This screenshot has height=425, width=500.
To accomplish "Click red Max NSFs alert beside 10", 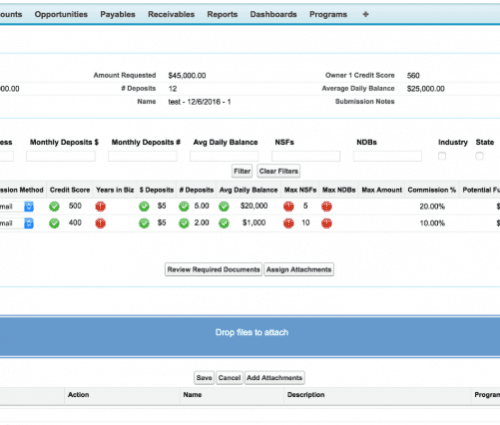I will click(289, 223).
